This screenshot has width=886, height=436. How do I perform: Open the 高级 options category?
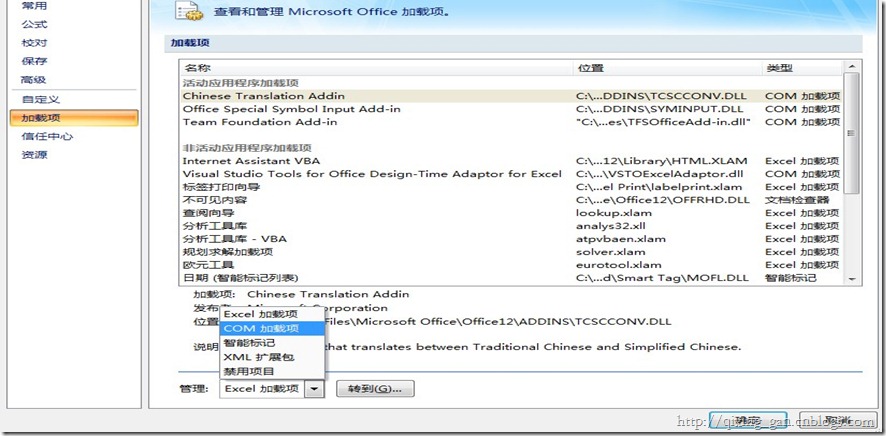[34, 80]
